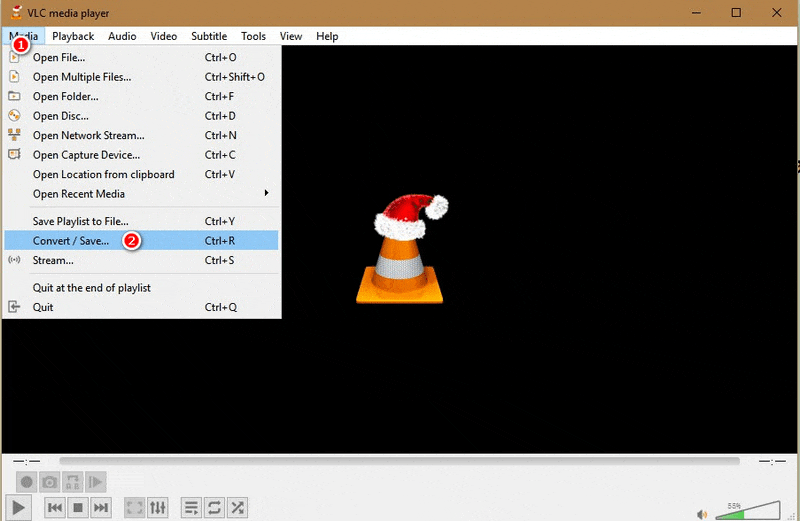Toggle random shuffle playback
Viewport: 800px width, 521px height.
click(x=238, y=508)
